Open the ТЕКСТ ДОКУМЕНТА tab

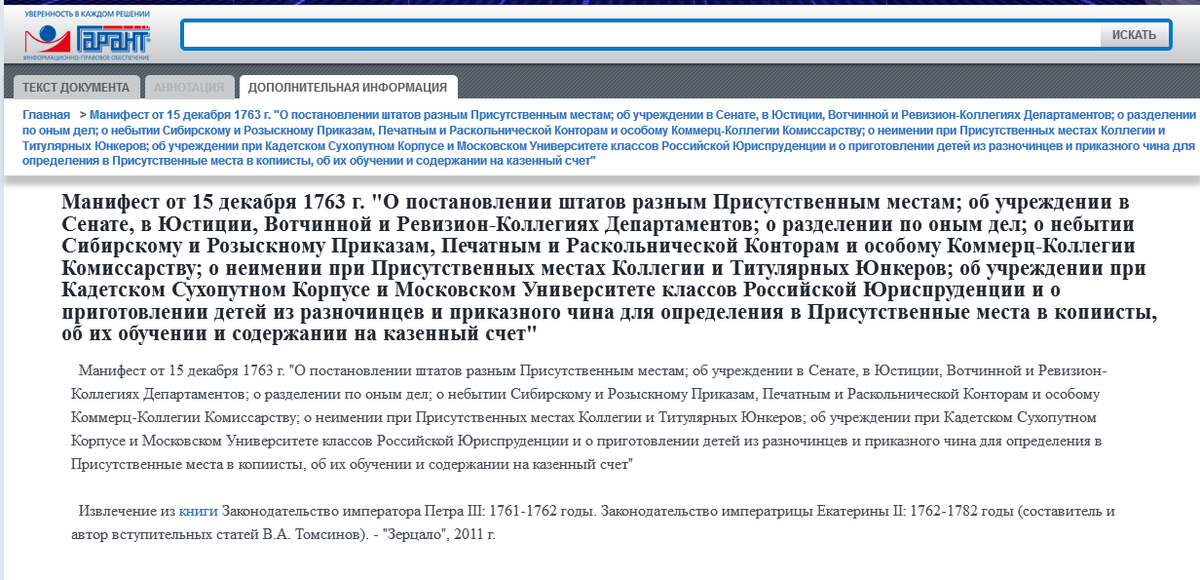point(76,87)
